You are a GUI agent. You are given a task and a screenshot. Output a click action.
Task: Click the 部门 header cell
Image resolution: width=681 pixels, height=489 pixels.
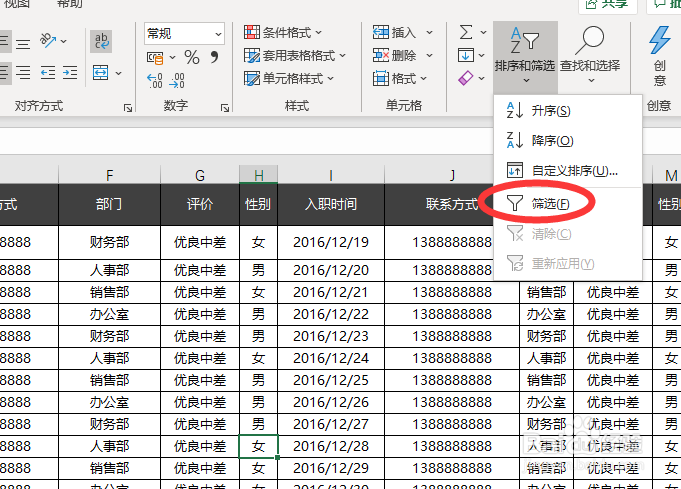(x=109, y=204)
